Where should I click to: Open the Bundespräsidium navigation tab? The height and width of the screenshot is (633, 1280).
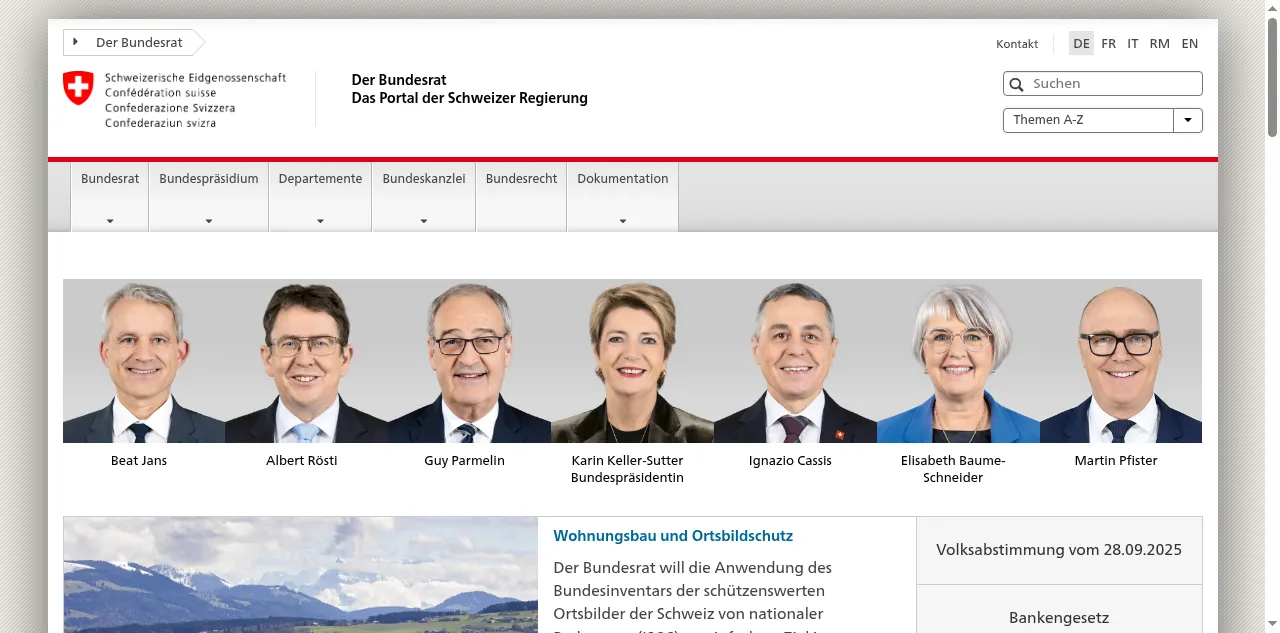click(x=209, y=197)
